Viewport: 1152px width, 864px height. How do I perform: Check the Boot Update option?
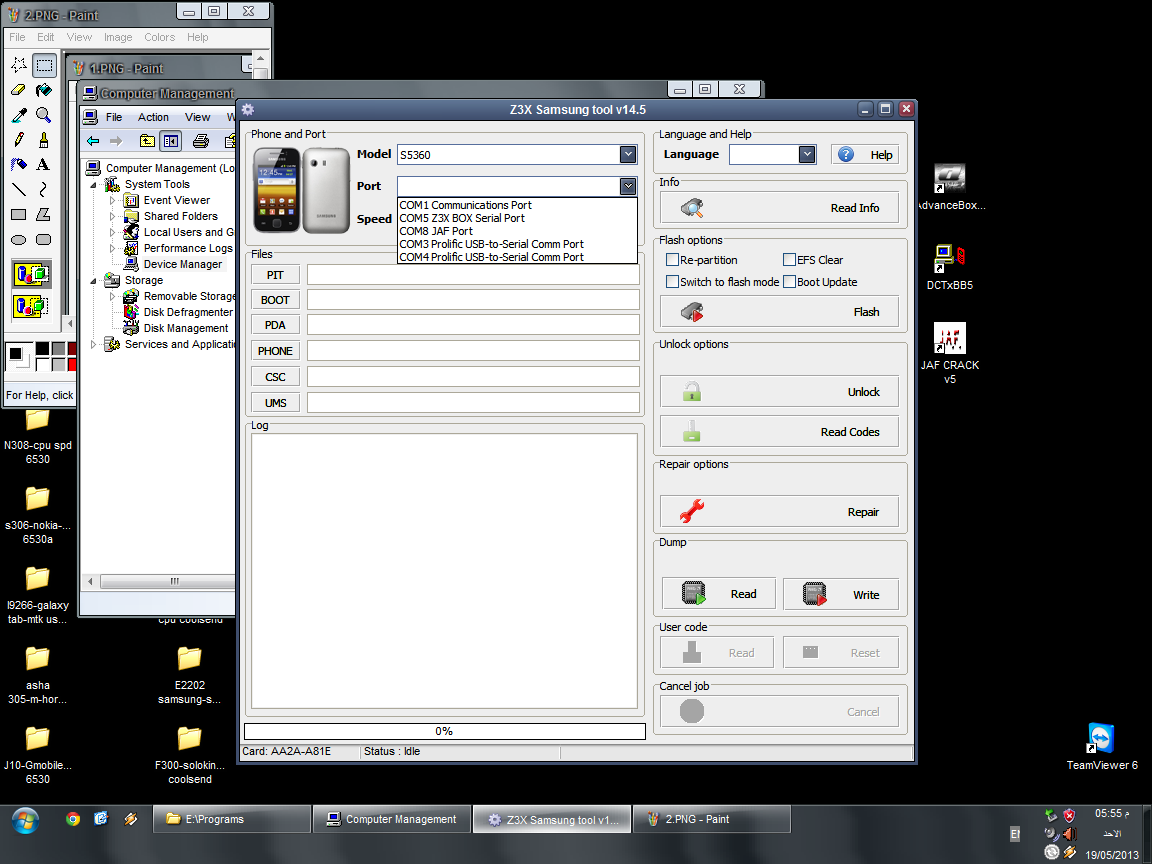pyautogui.click(x=789, y=281)
